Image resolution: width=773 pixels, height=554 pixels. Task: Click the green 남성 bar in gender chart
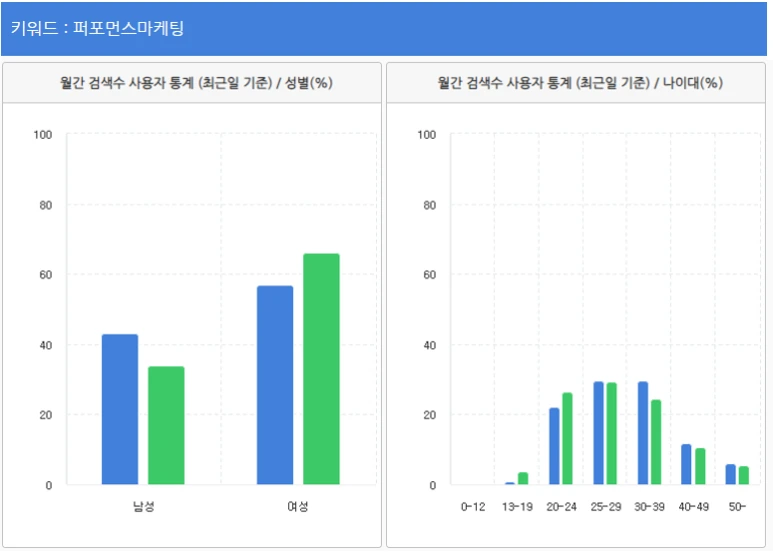[x=166, y=425]
